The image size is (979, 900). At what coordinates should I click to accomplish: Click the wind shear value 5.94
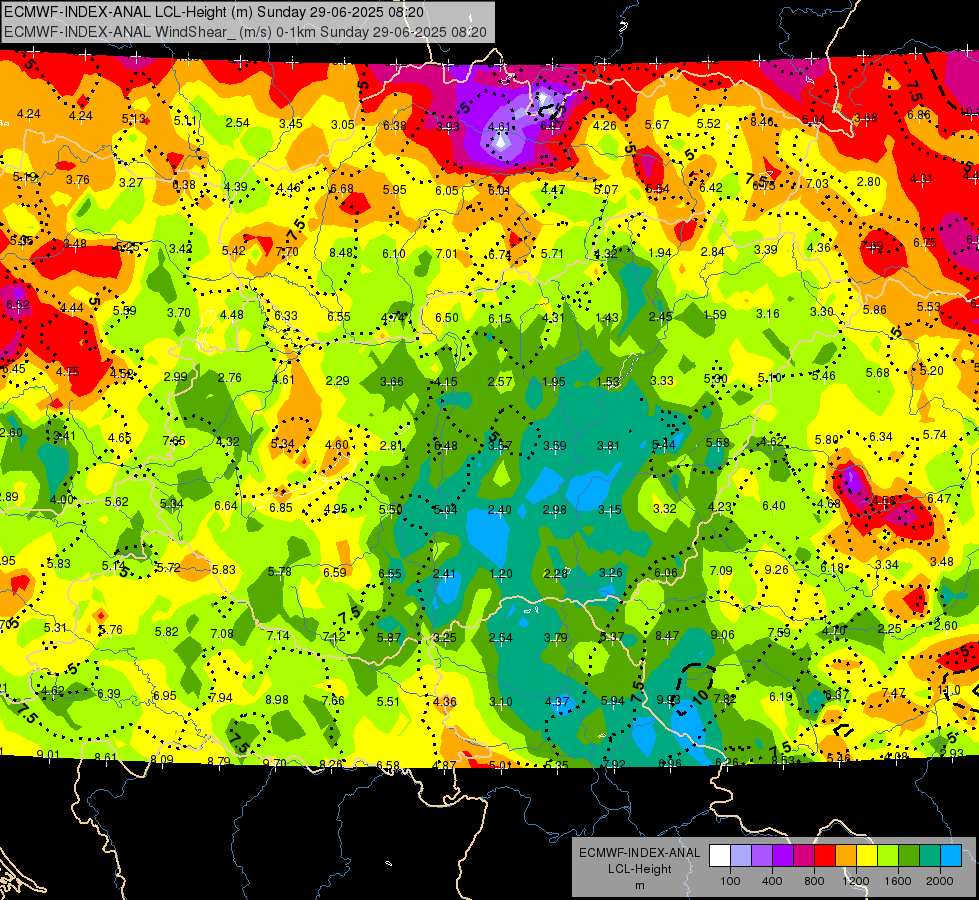tap(612, 701)
